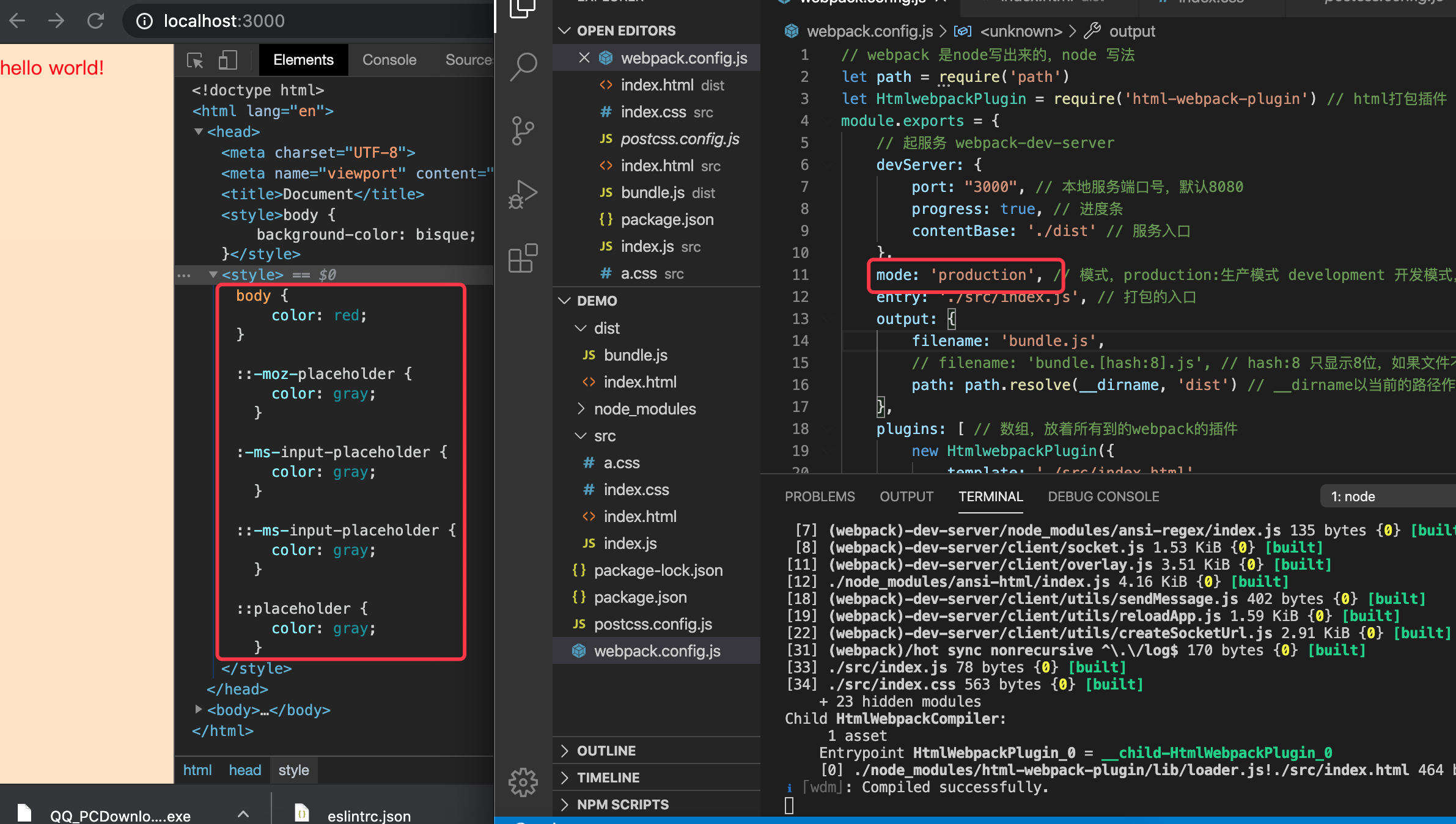Open VS Code Source Control view

[523, 131]
